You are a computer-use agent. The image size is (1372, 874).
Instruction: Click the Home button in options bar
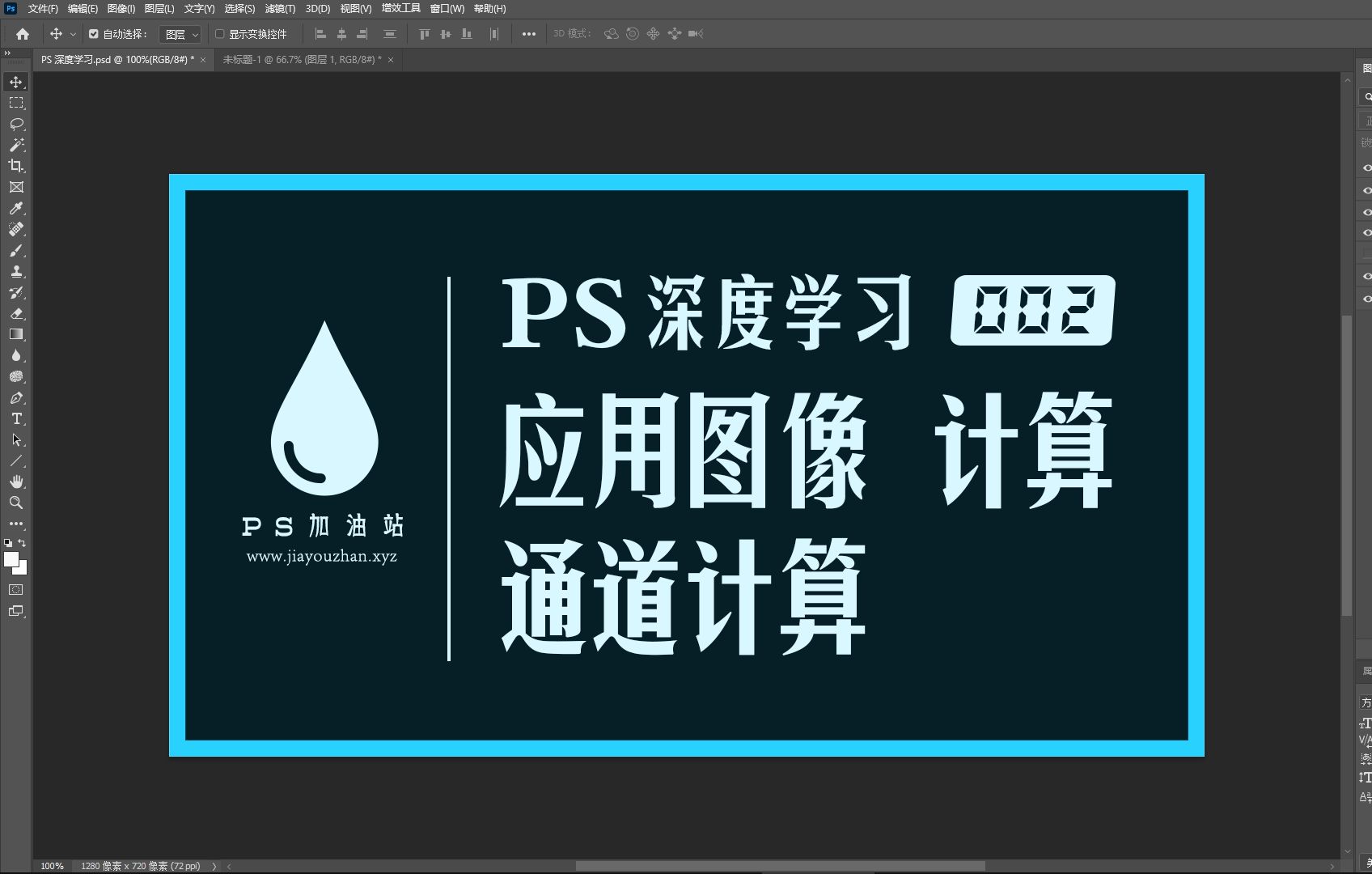[22, 34]
